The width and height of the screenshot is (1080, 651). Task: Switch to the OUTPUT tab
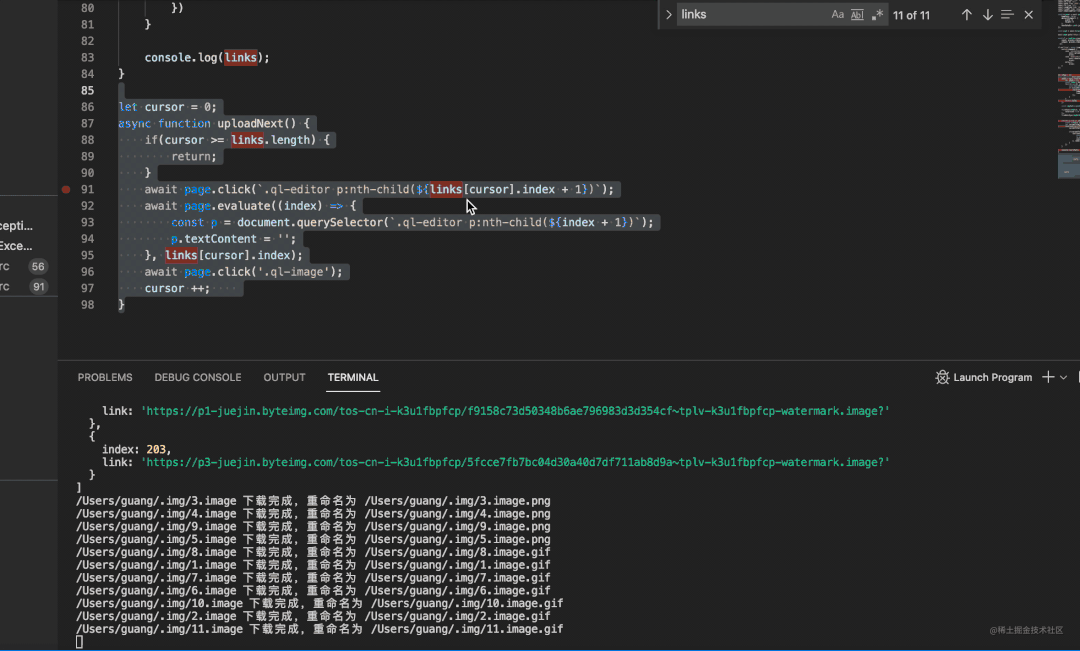pyautogui.click(x=284, y=378)
